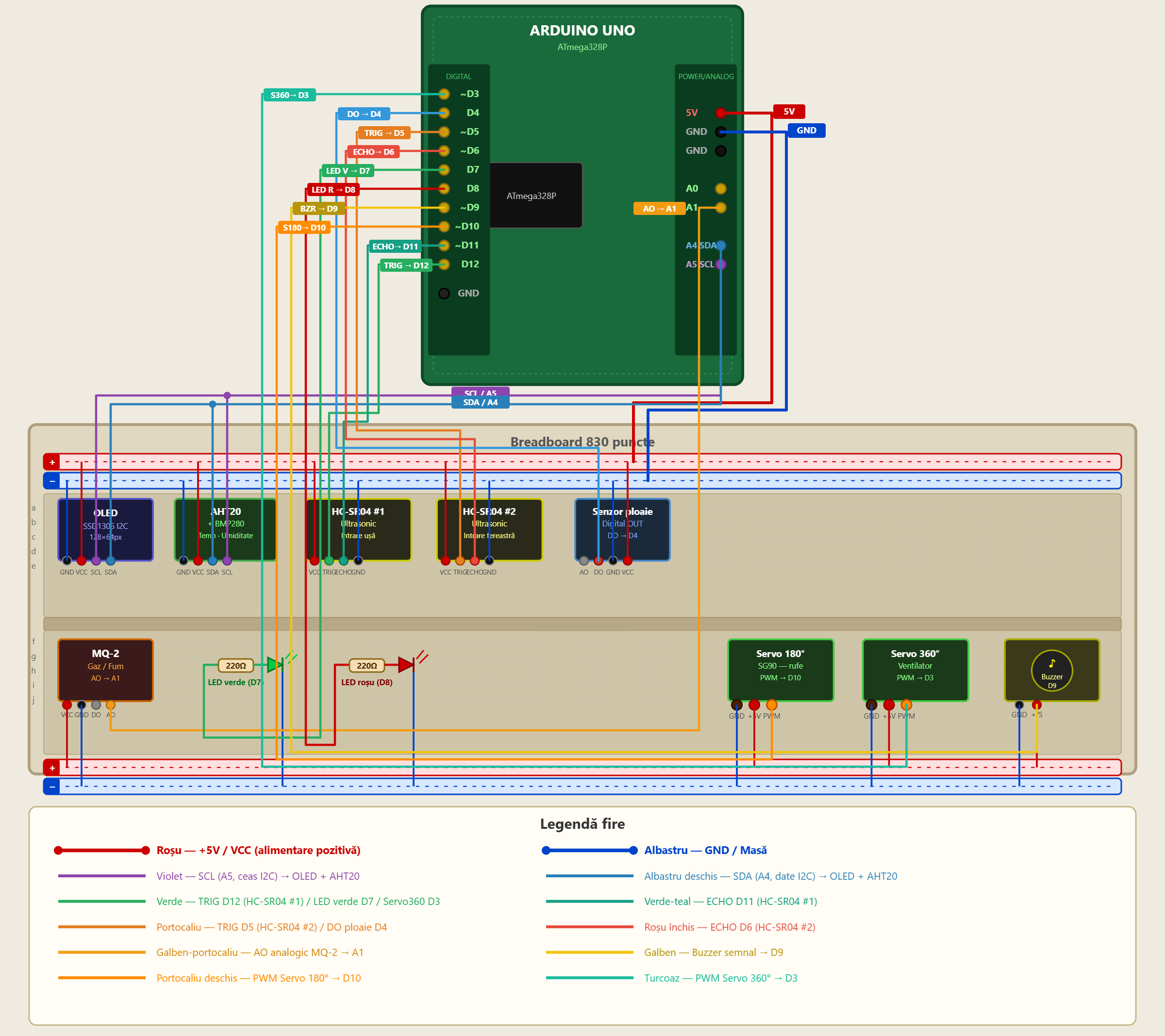Click the green LED symbol
Viewport: 1165px width, 1036px height.
pos(275,664)
